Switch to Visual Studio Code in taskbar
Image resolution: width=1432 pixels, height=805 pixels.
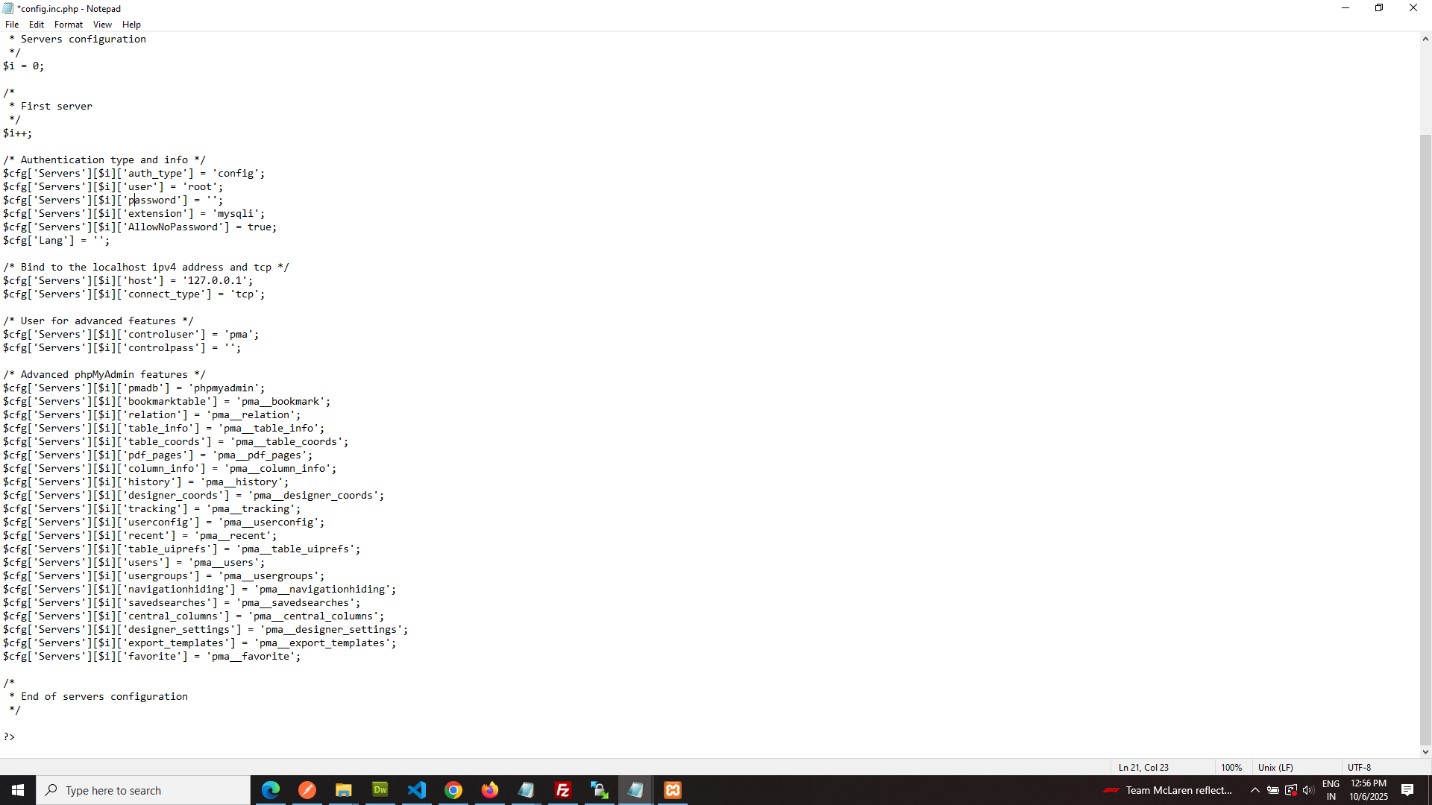[x=417, y=790]
